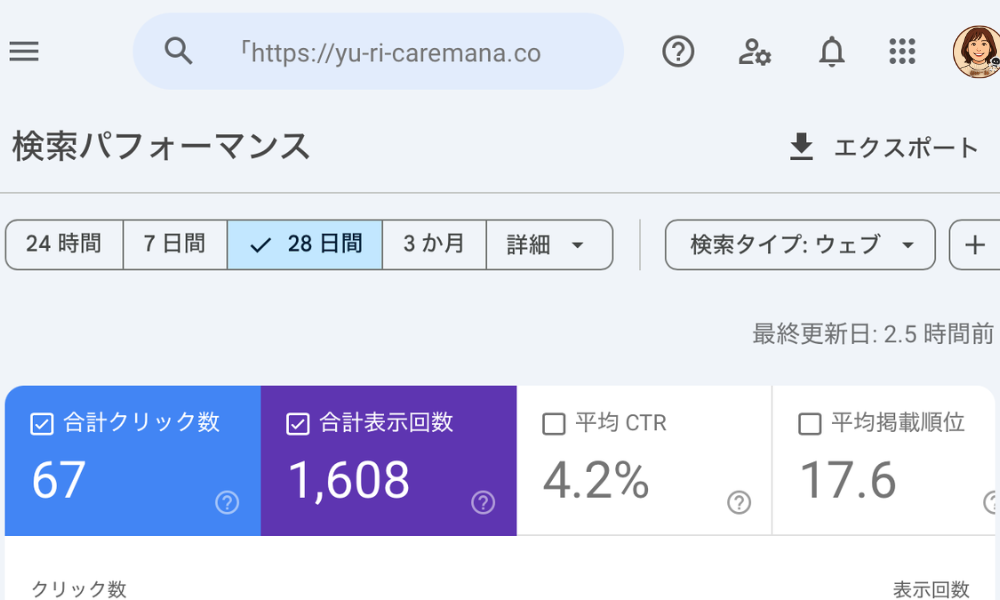Open notifications bell
Screen dimensions: 1000x600
[x=832, y=52]
